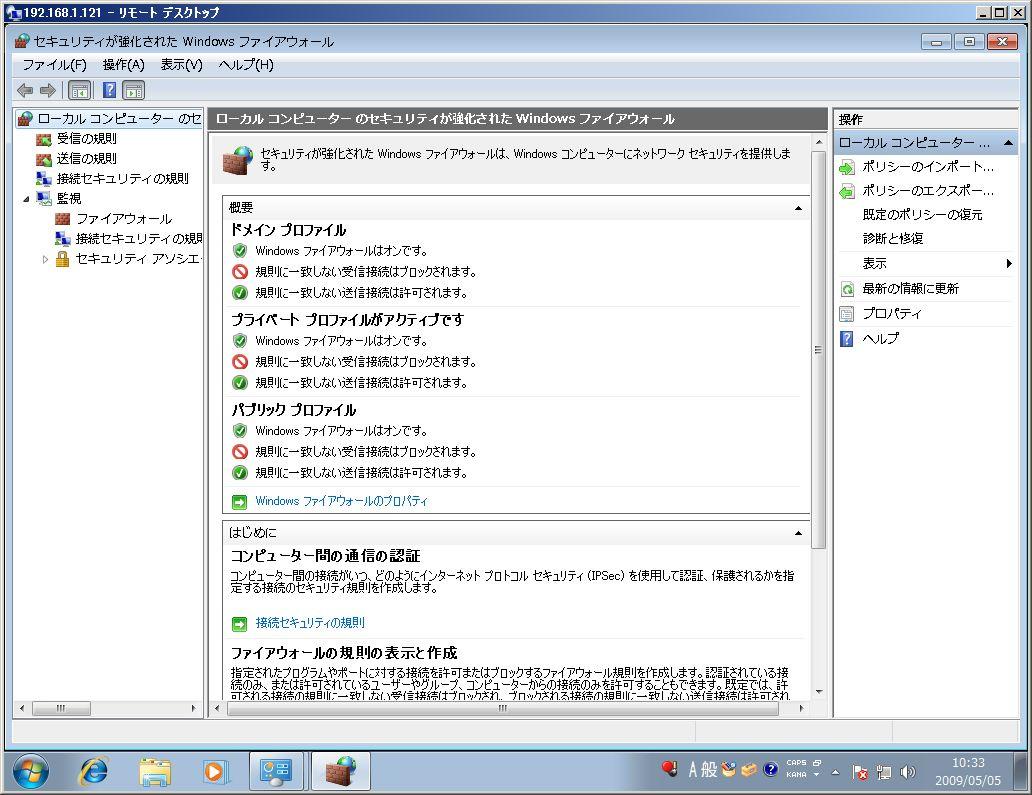Select ファイアウォール under 監視
Image resolution: width=1032 pixels, height=795 pixels.
124,218
